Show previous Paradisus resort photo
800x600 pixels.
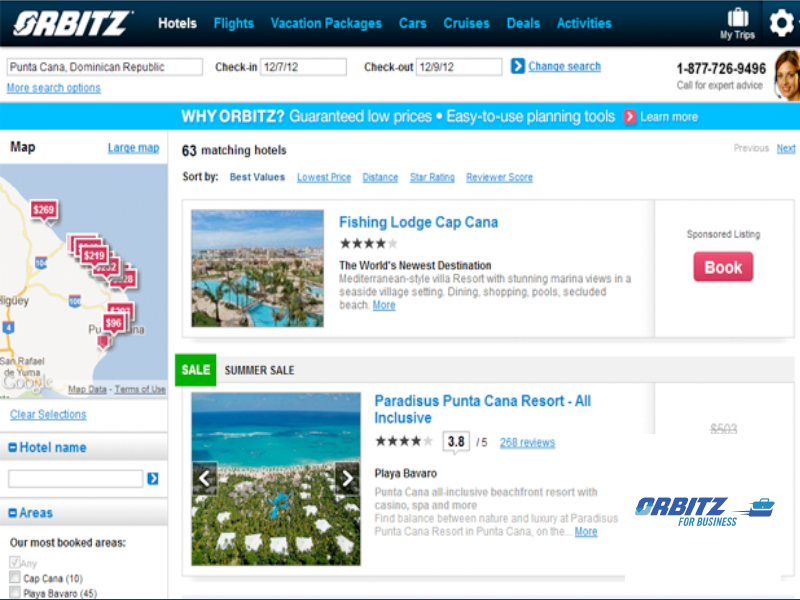click(x=205, y=479)
